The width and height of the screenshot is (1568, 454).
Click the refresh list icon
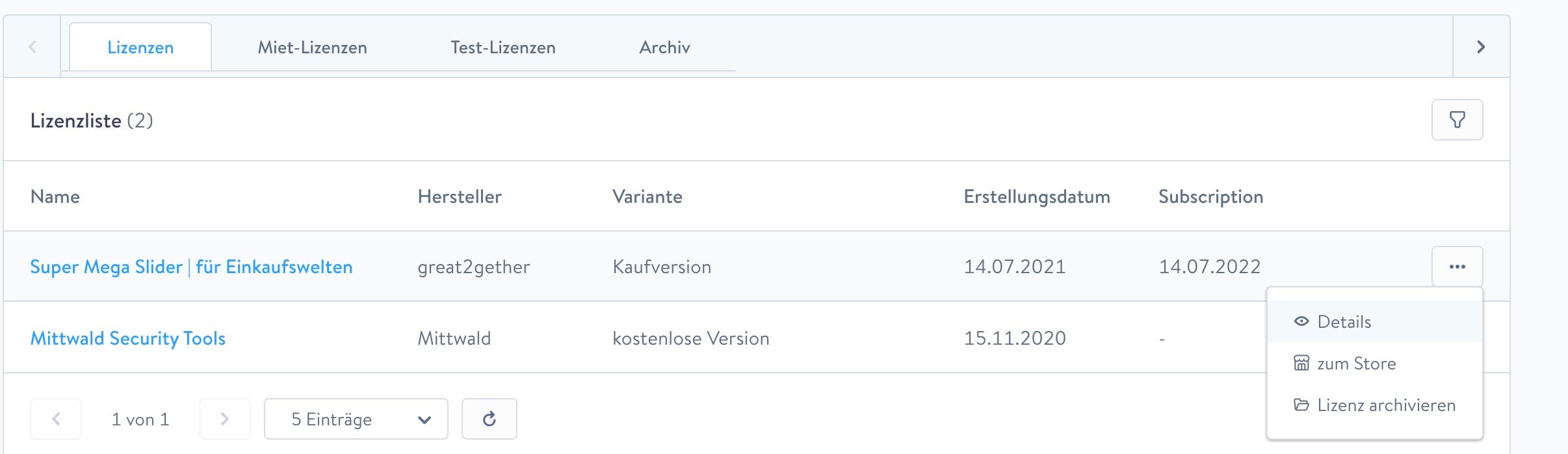coord(490,419)
